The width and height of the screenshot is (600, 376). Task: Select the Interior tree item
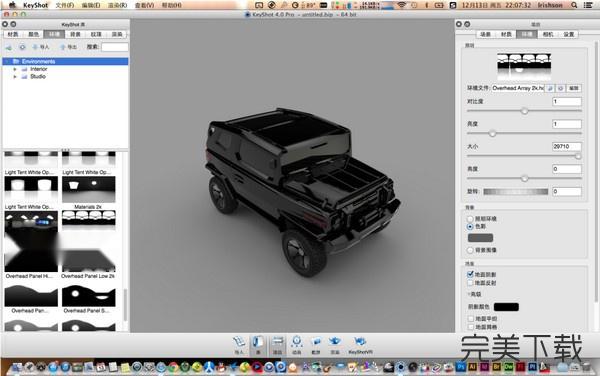[39, 69]
